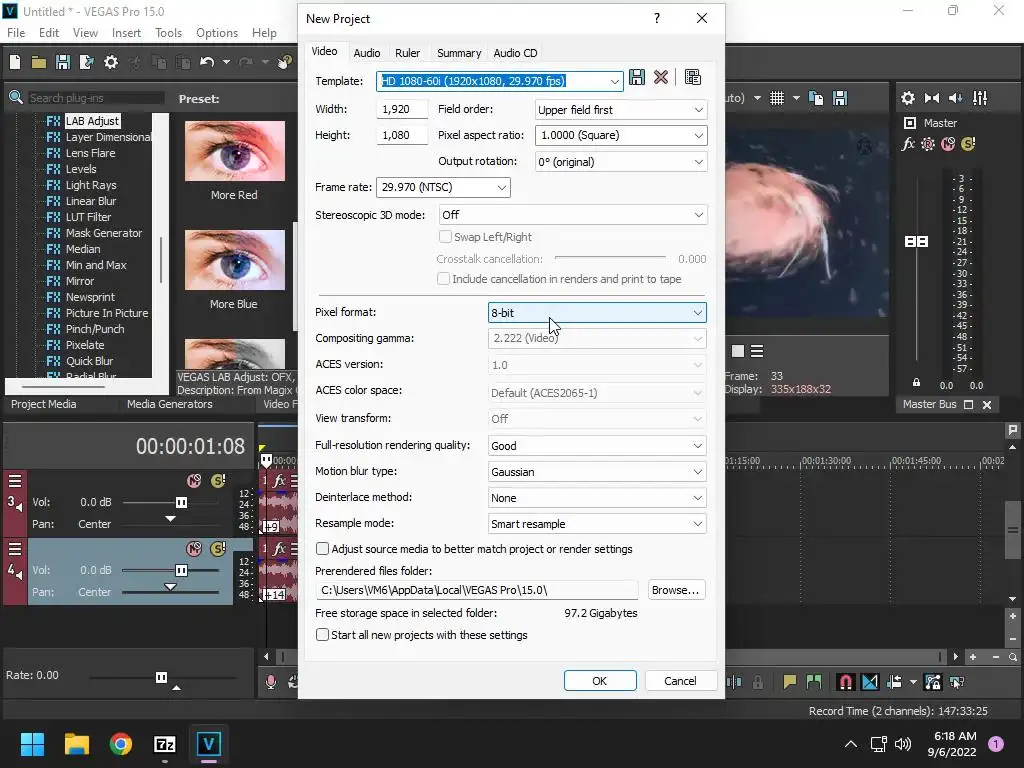Open the Deinterlace method dropdown

(x=597, y=498)
